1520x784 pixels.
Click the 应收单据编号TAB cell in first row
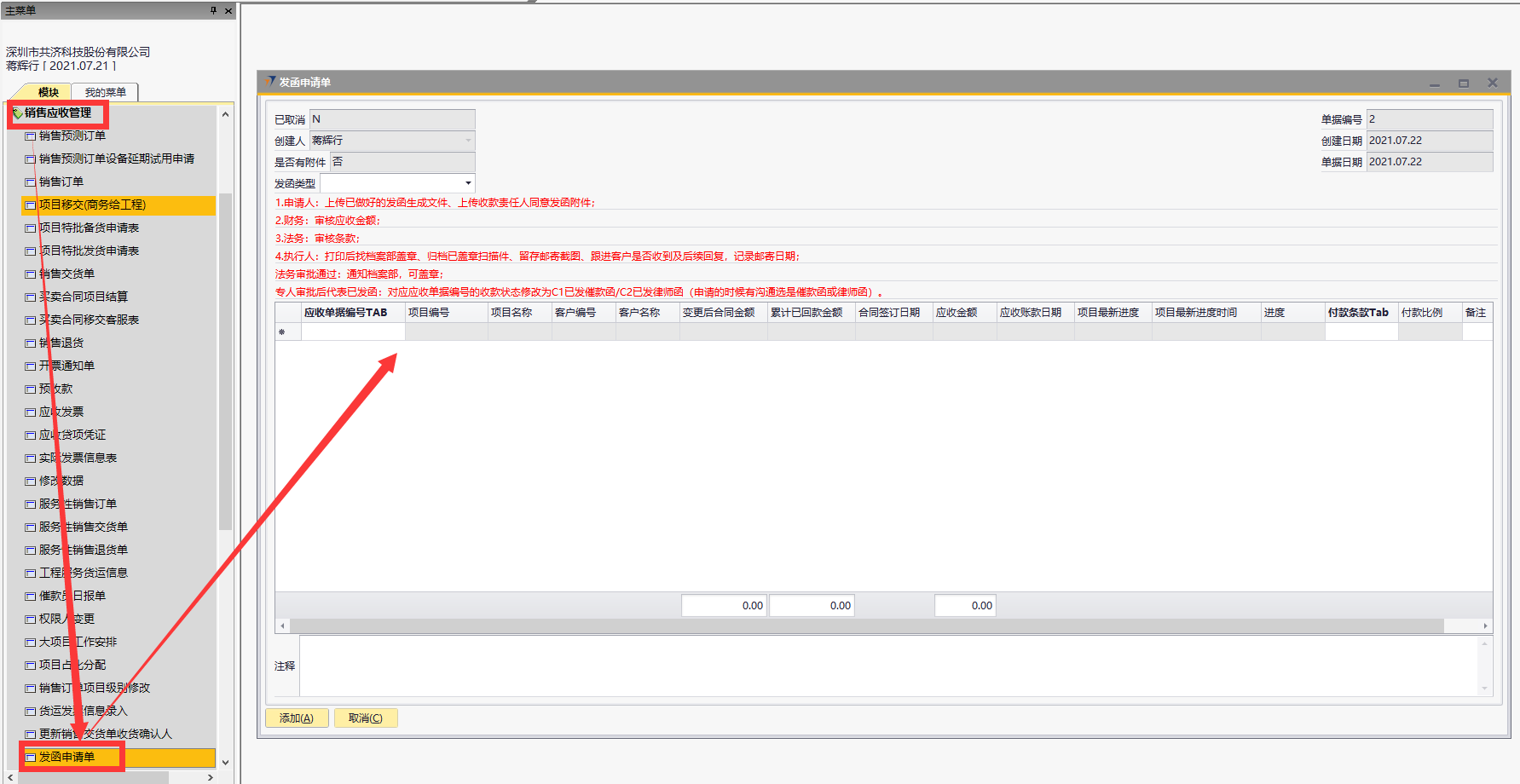[x=352, y=332]
